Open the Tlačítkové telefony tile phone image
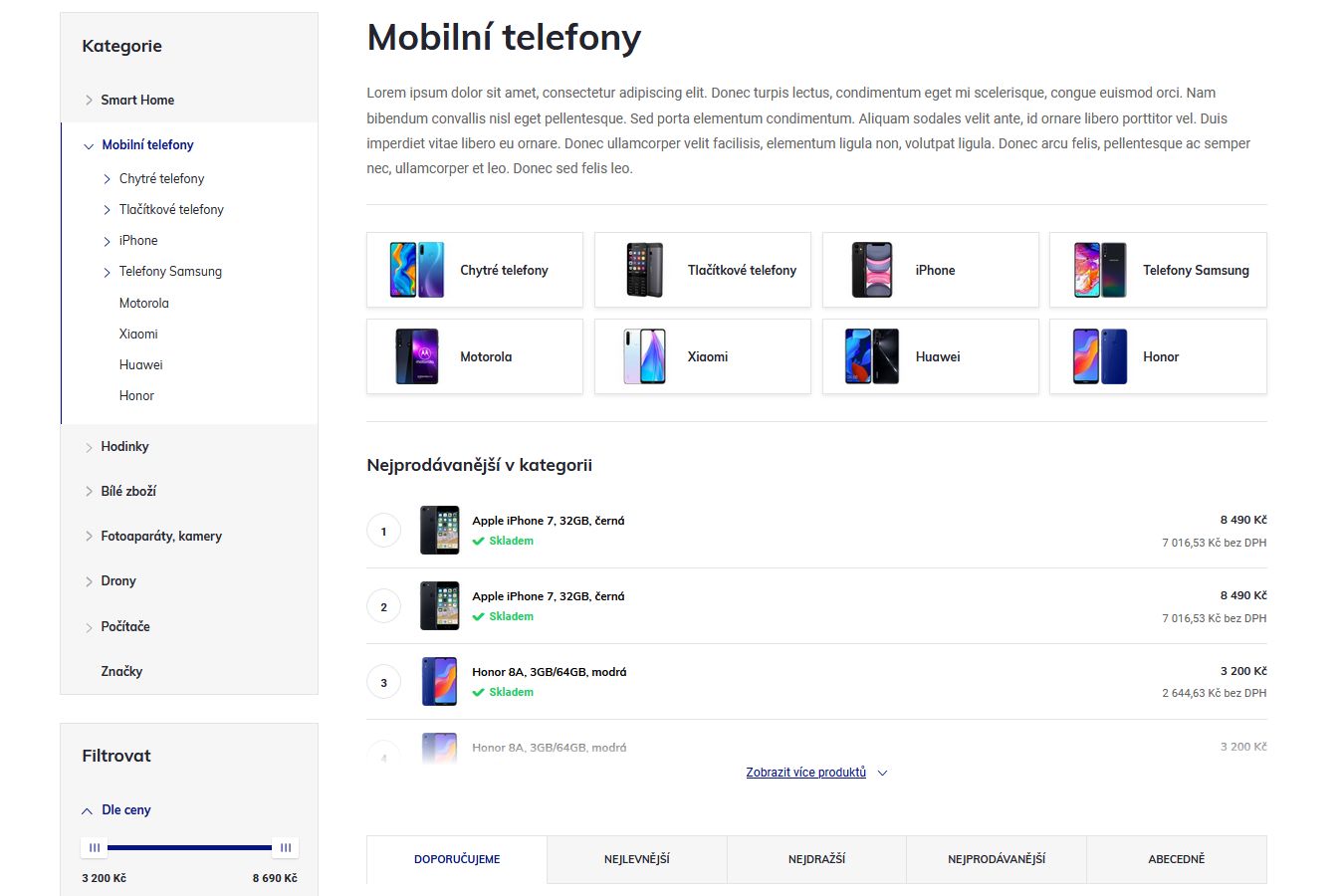Viewport: 1344px width, 896px height. click(x=644, y=270)
